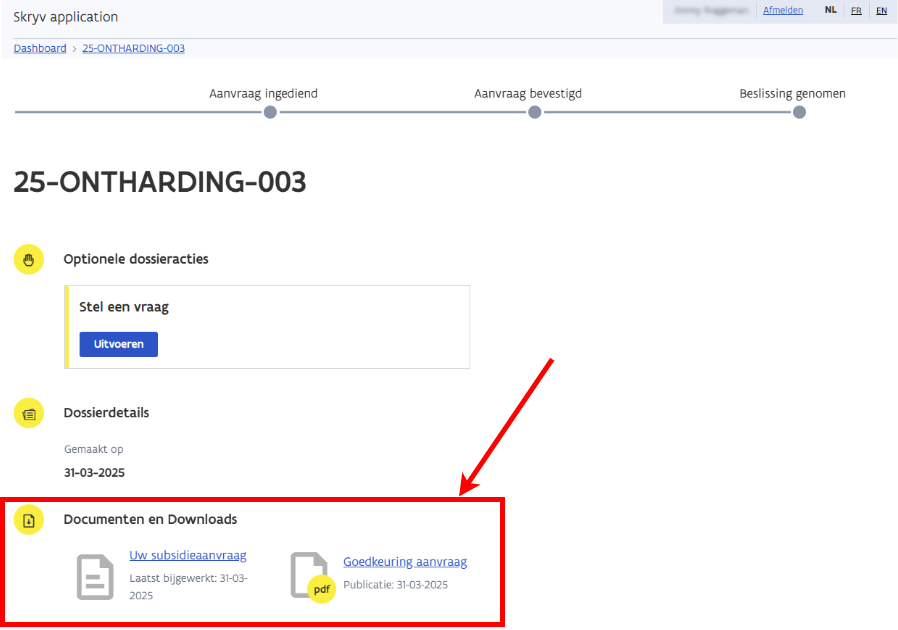Open the 25-ONTHARDING-003 breadcrumb link

133,48
